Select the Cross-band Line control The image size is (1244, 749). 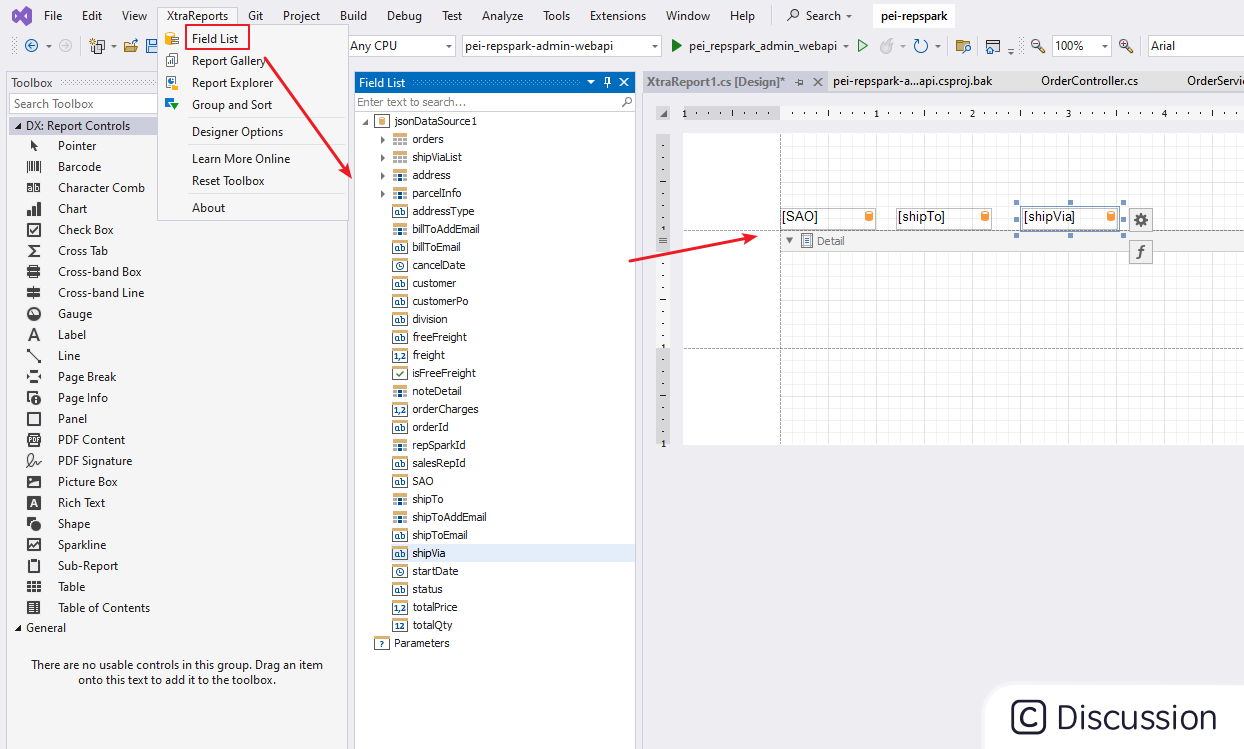coord(101,293)
